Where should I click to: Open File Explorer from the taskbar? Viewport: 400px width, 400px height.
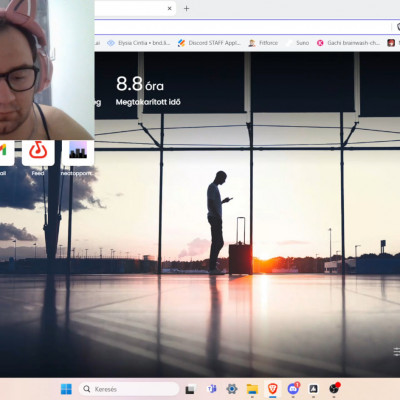[x=252, y=389]
